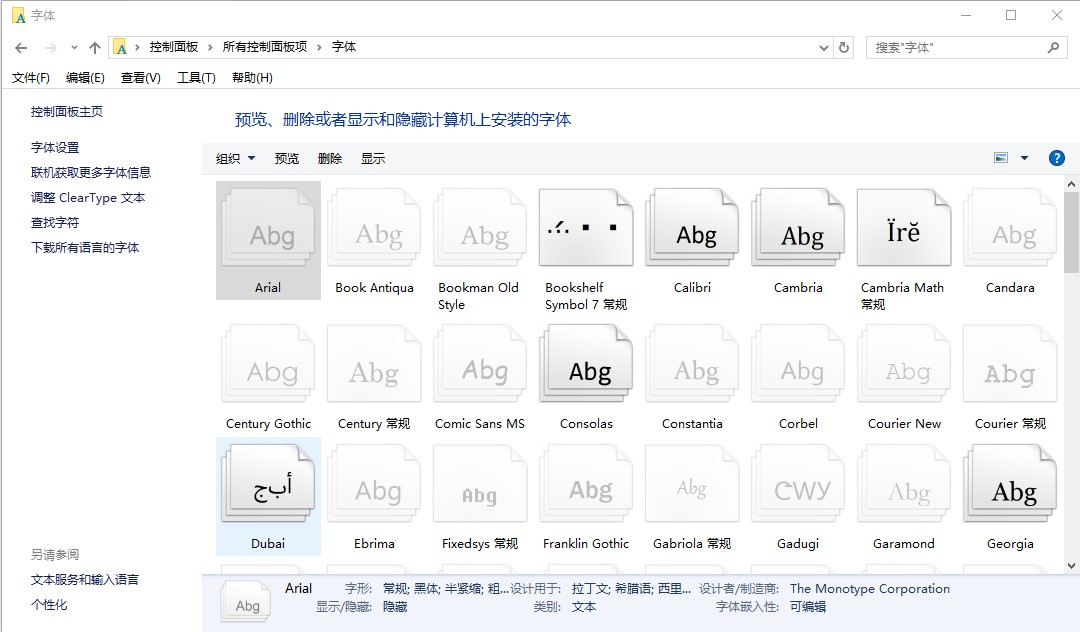Select the Ebrima font icon
This screenshot has height=632, width=1080.
tap(374, 484)
